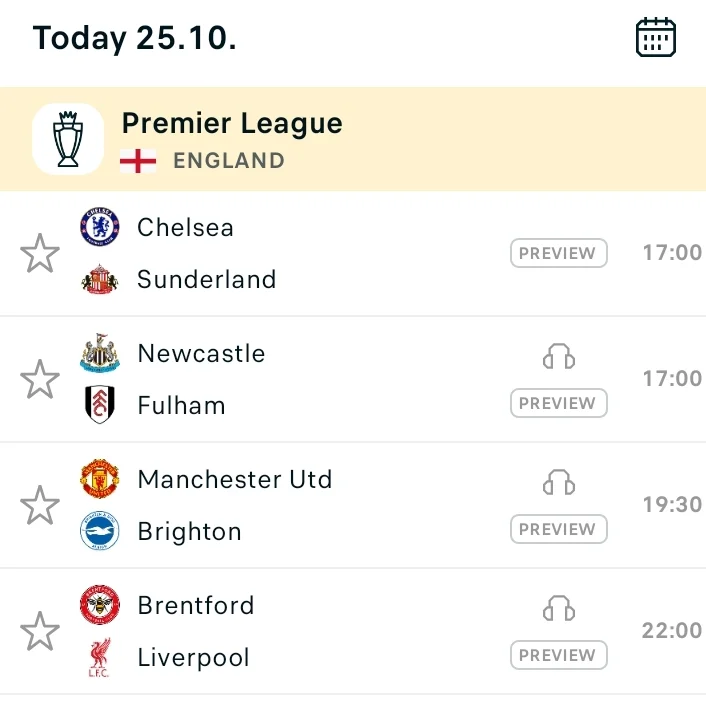The image size is (706, 713).
Task: Open preview for Newcastle vs Fulham
Action: coord(559,404)
